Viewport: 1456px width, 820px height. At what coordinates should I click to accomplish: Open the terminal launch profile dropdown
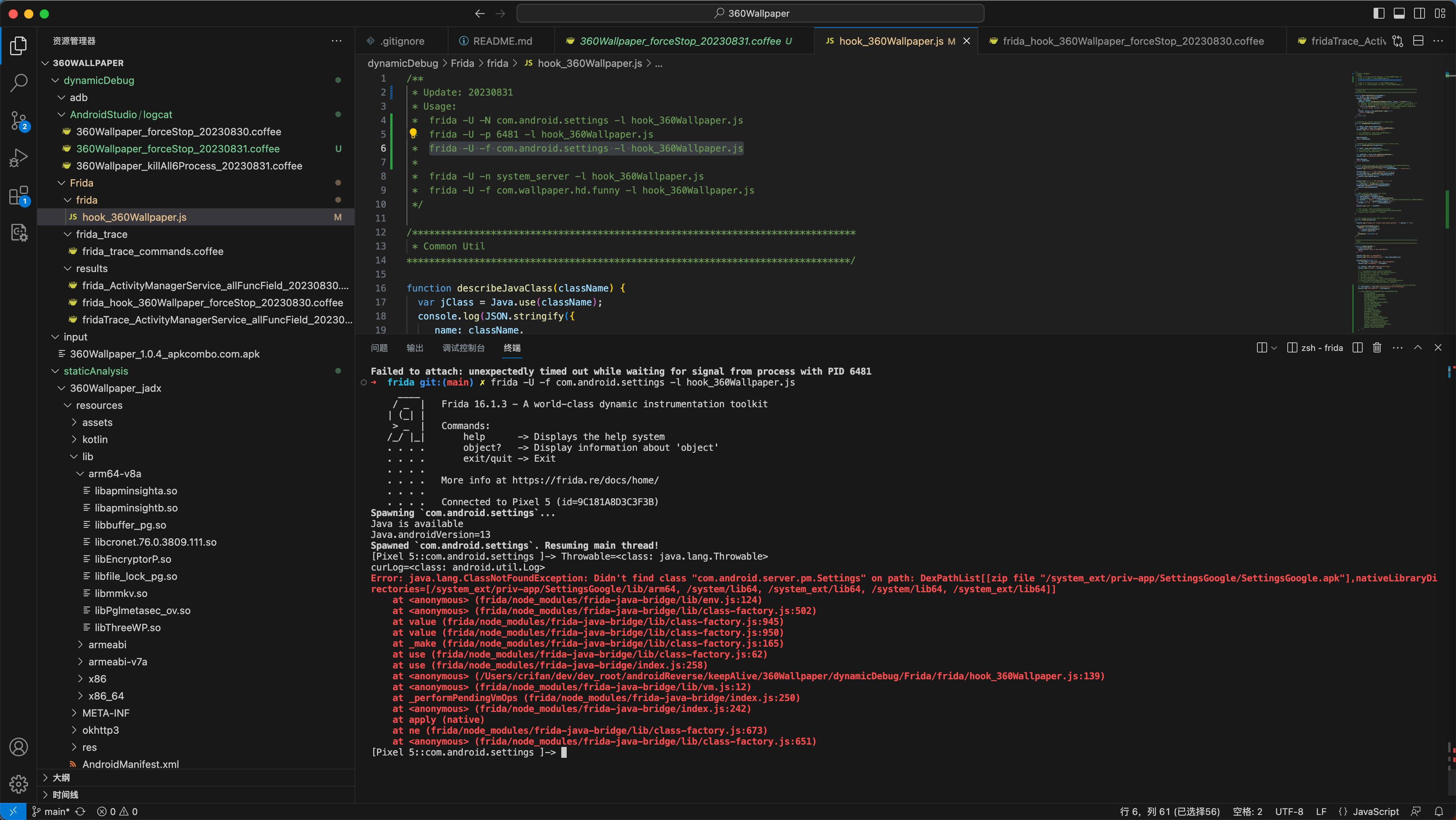[x=1273, y=347]
